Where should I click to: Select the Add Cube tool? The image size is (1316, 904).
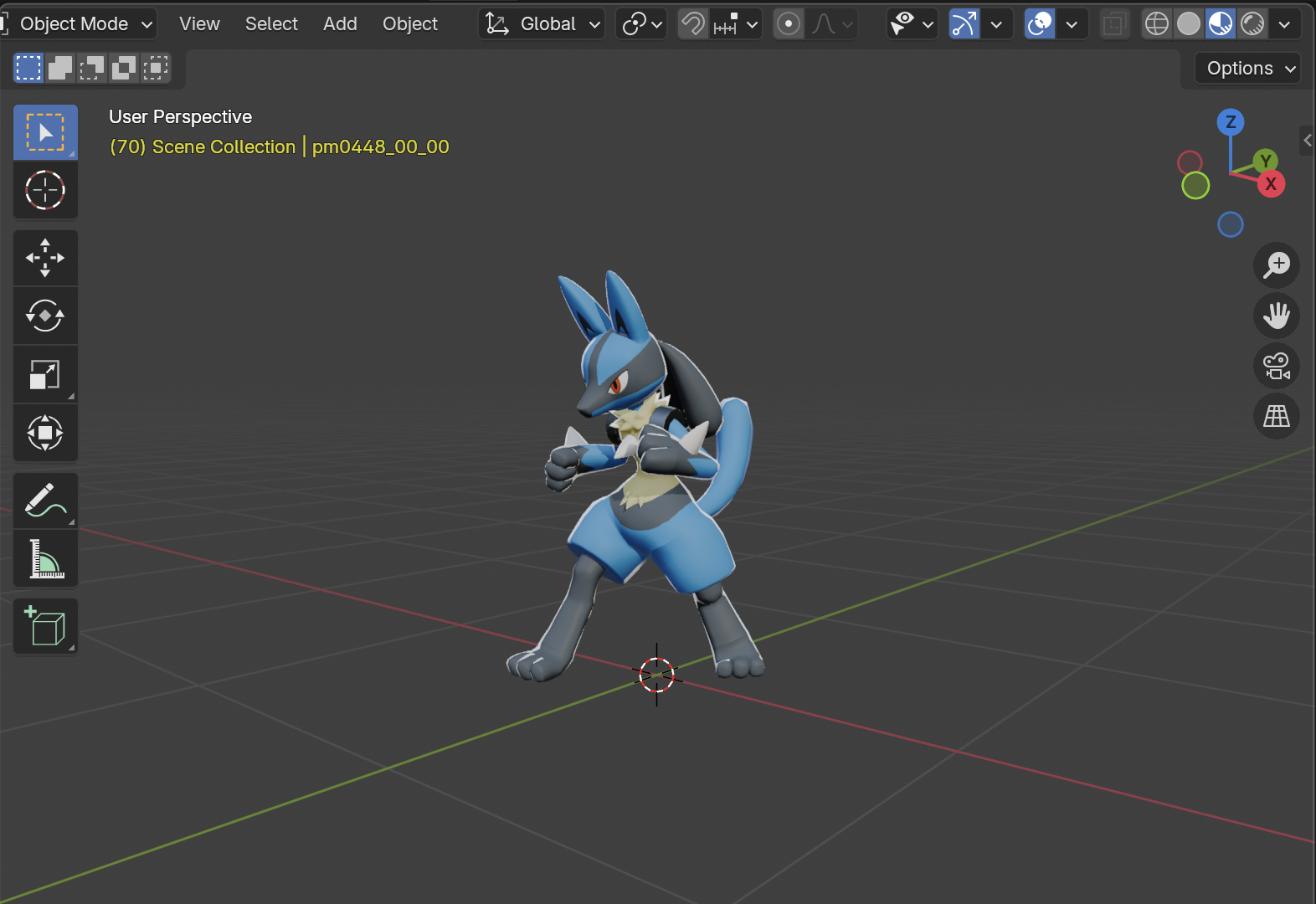[x=45, y=626]
